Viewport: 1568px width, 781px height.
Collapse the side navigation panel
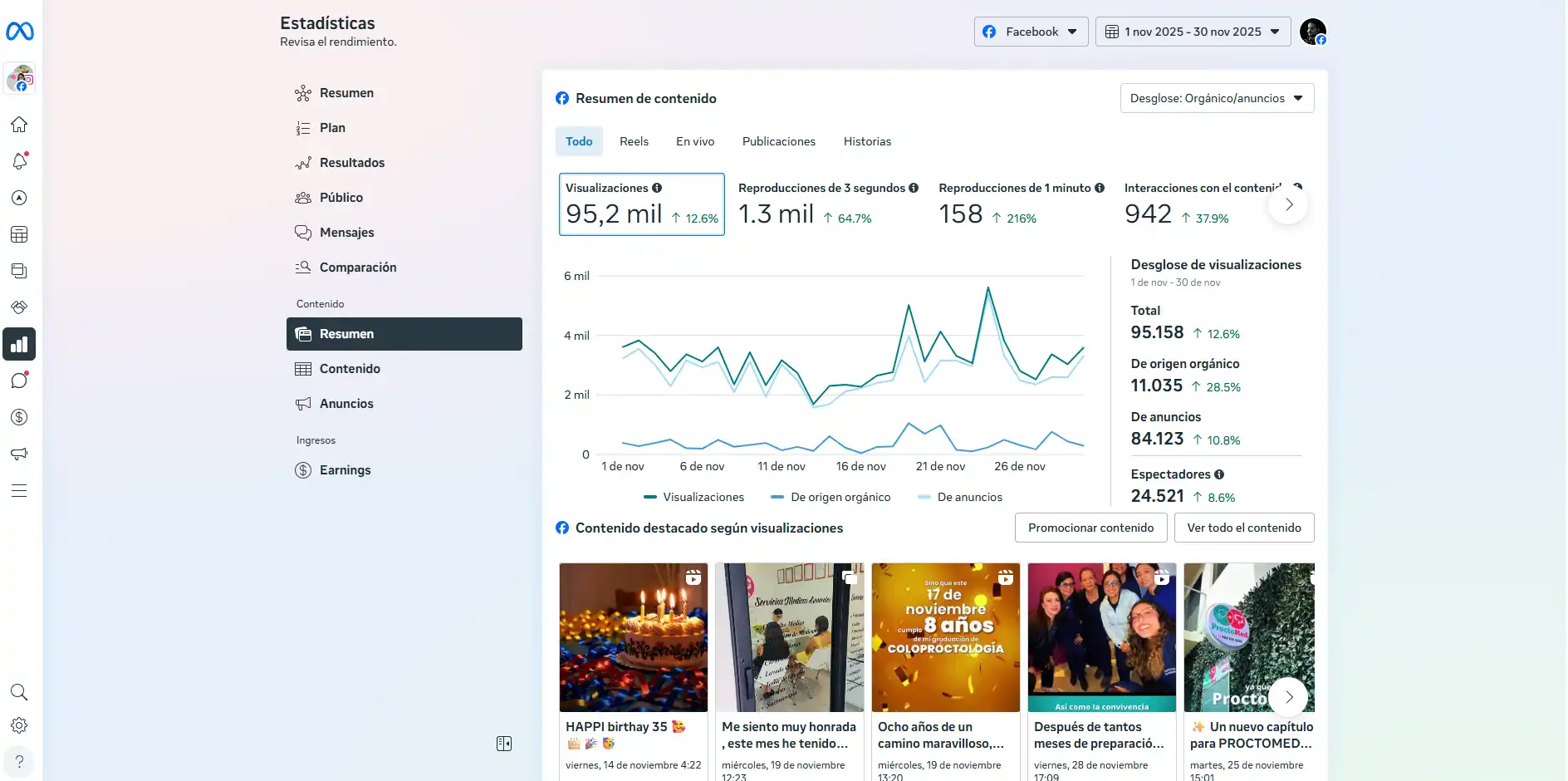click(504, 744)
